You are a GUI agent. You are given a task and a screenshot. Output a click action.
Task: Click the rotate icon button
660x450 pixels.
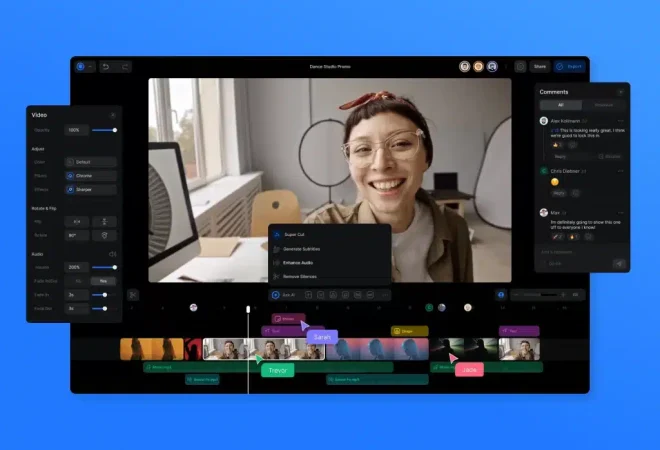(104, 235)
